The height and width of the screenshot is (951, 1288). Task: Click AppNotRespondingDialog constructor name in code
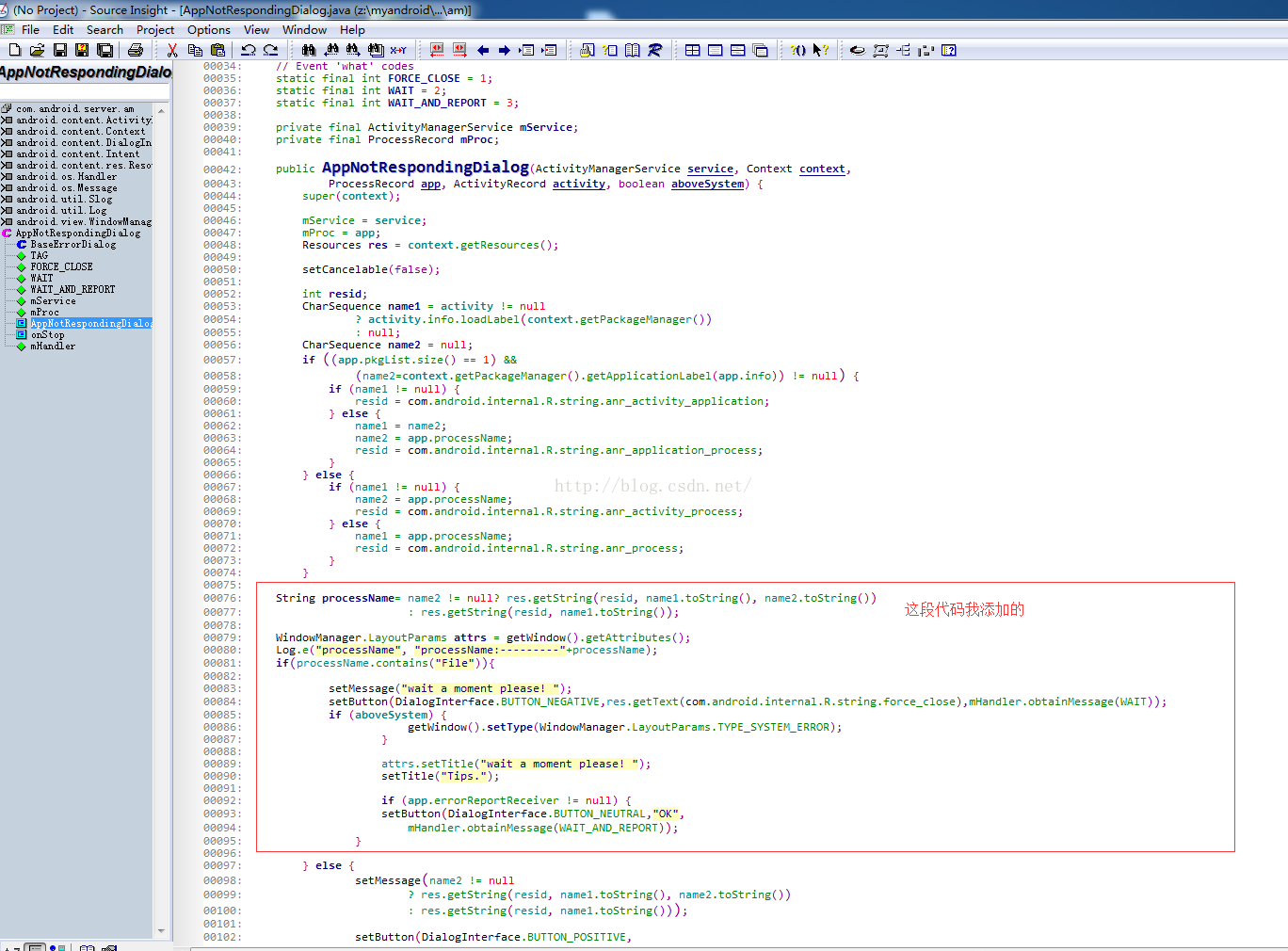pos(426,168)
